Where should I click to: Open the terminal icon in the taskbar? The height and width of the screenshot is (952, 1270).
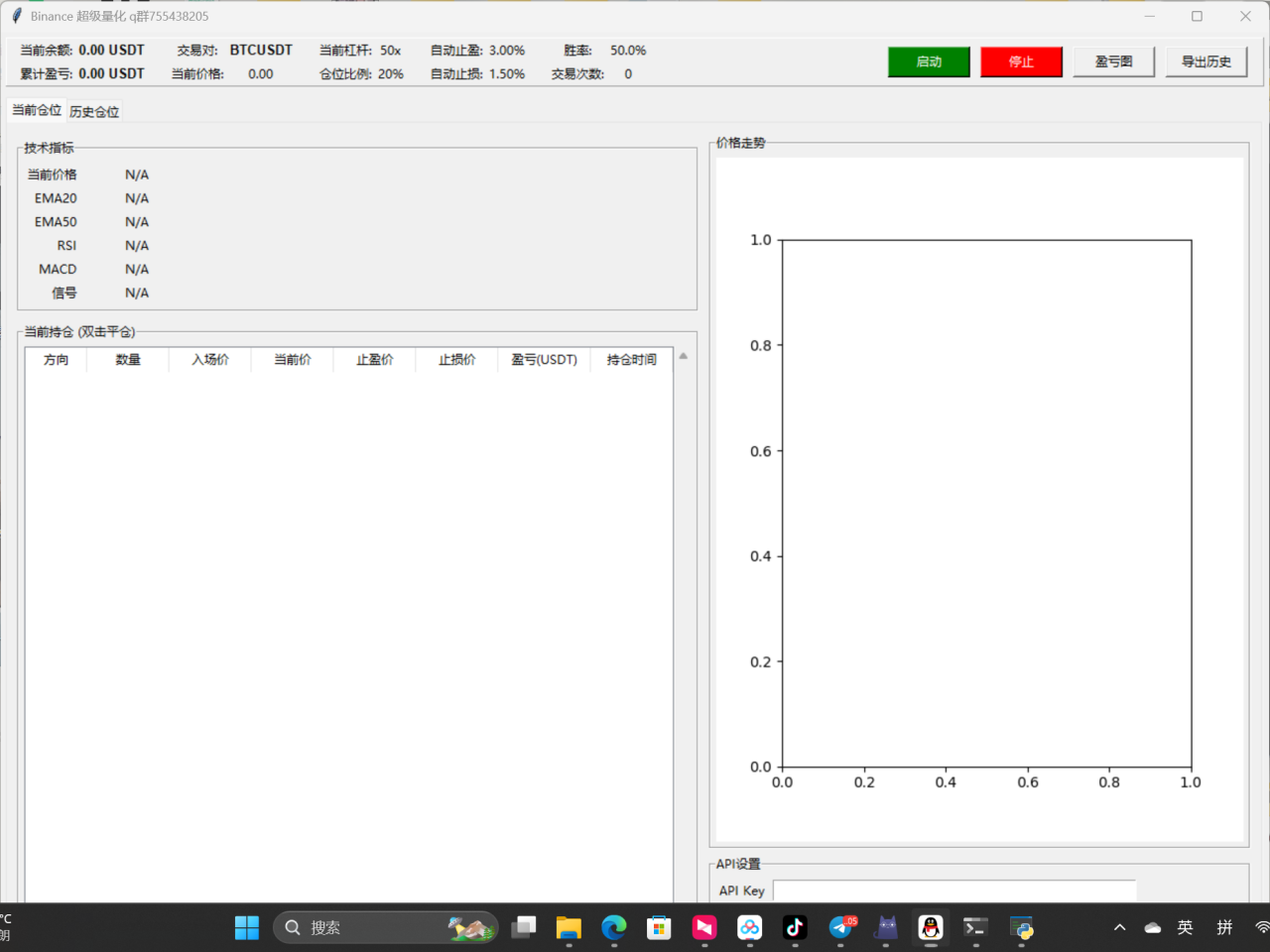[975, 927]
